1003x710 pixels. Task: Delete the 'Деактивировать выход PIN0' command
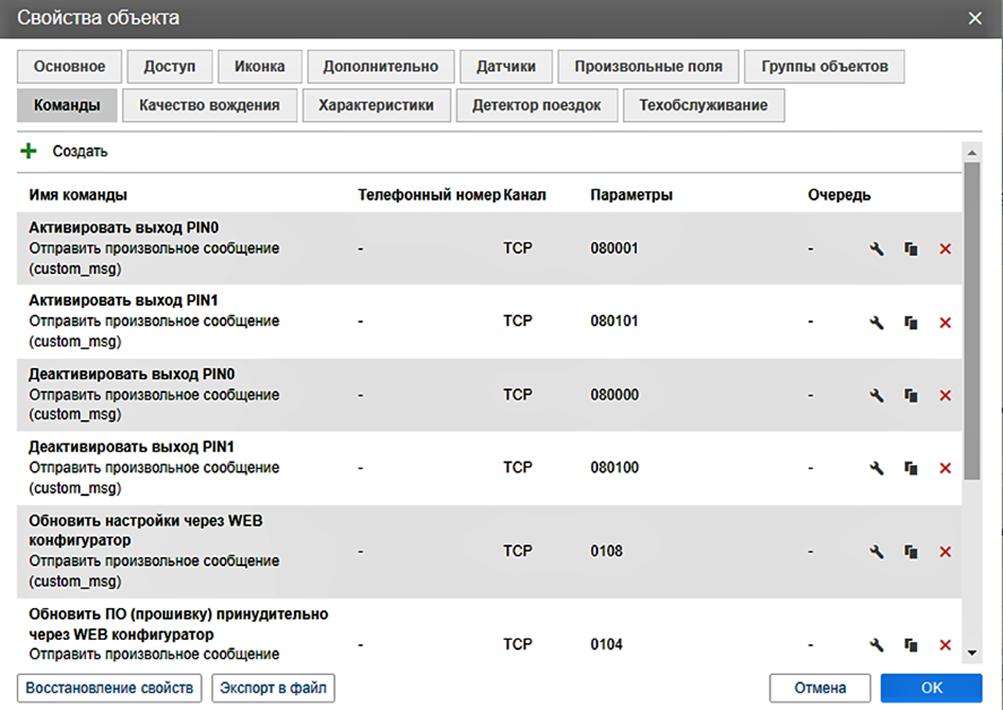pyautogui.click(x=945, y=396)
